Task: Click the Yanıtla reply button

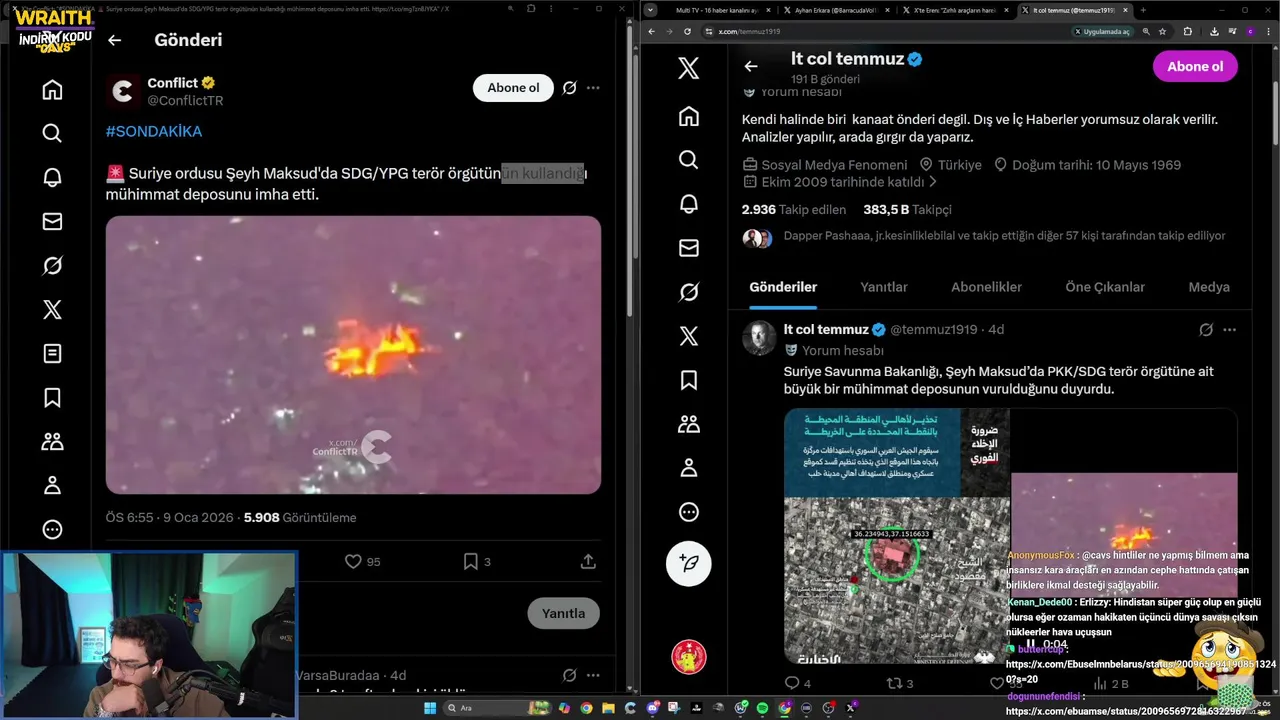Action: click(563, 613)
